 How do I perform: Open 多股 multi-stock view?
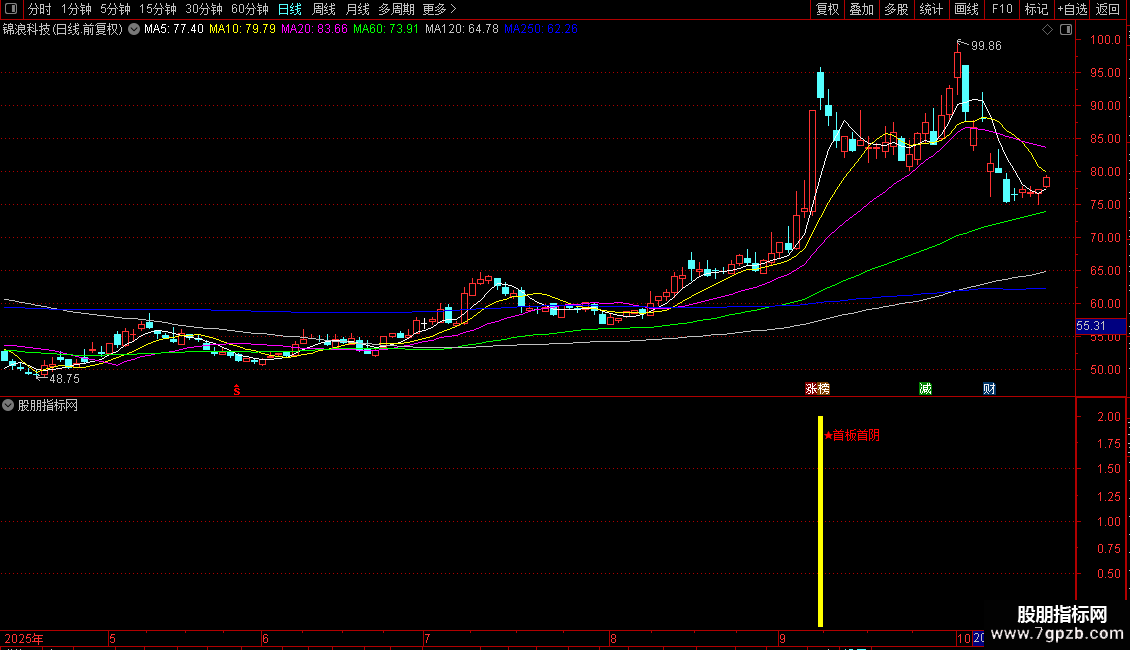pos(896,9)
